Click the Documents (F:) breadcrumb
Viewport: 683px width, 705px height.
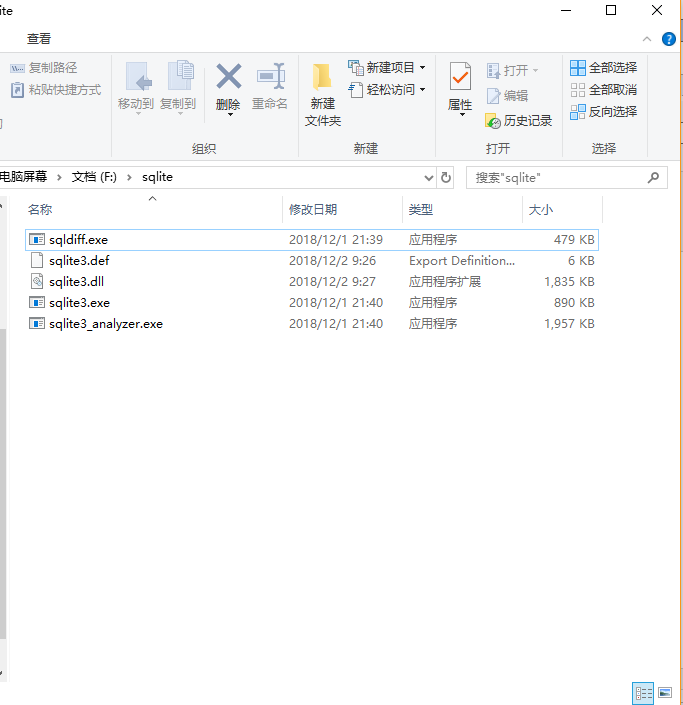click(x=94, y=177)
